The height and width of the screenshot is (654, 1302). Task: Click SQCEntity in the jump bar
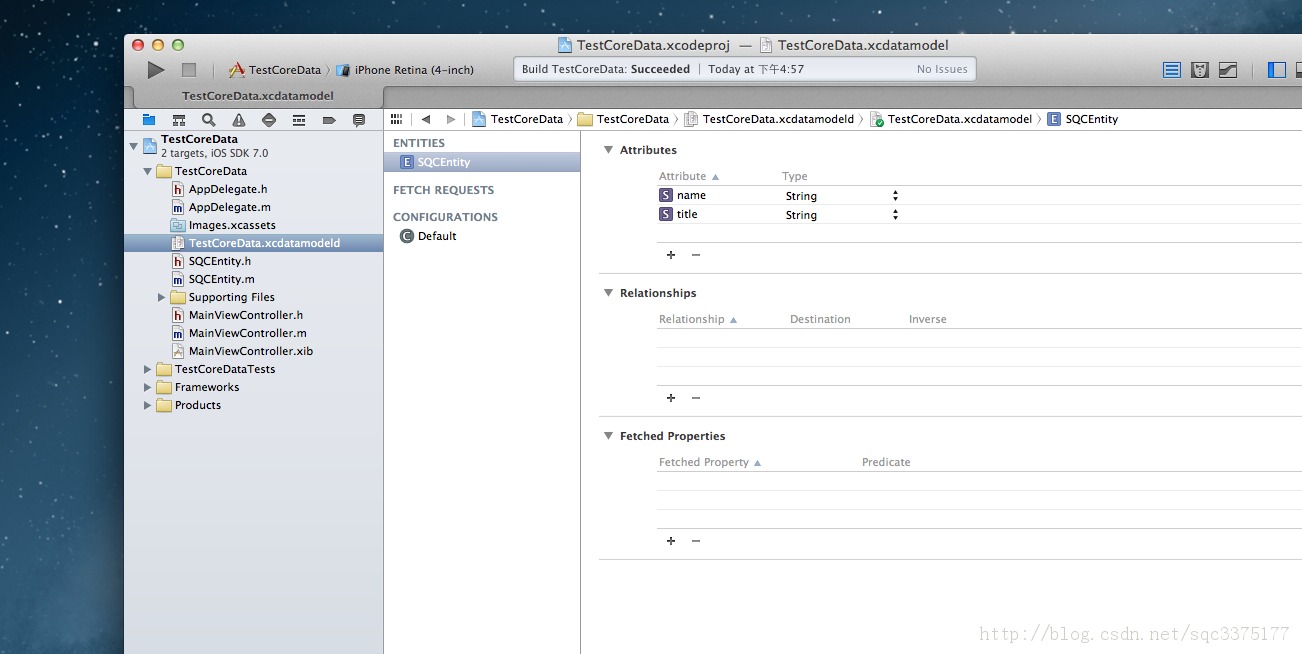pos(1083,119)
